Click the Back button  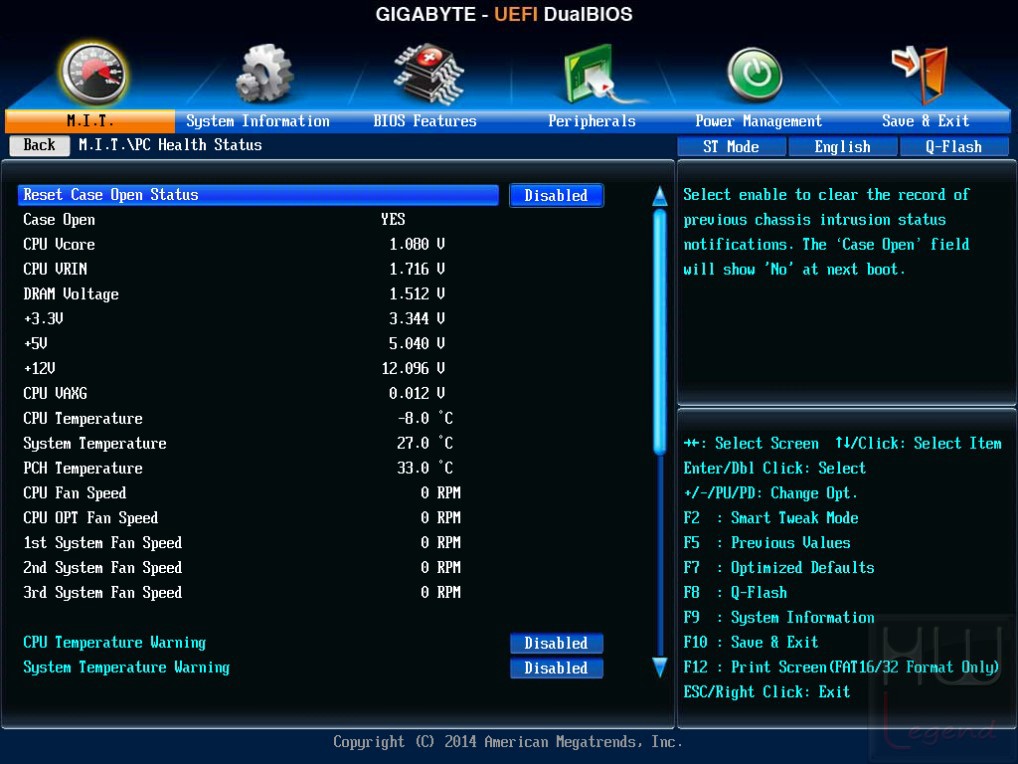coord(40,145)
